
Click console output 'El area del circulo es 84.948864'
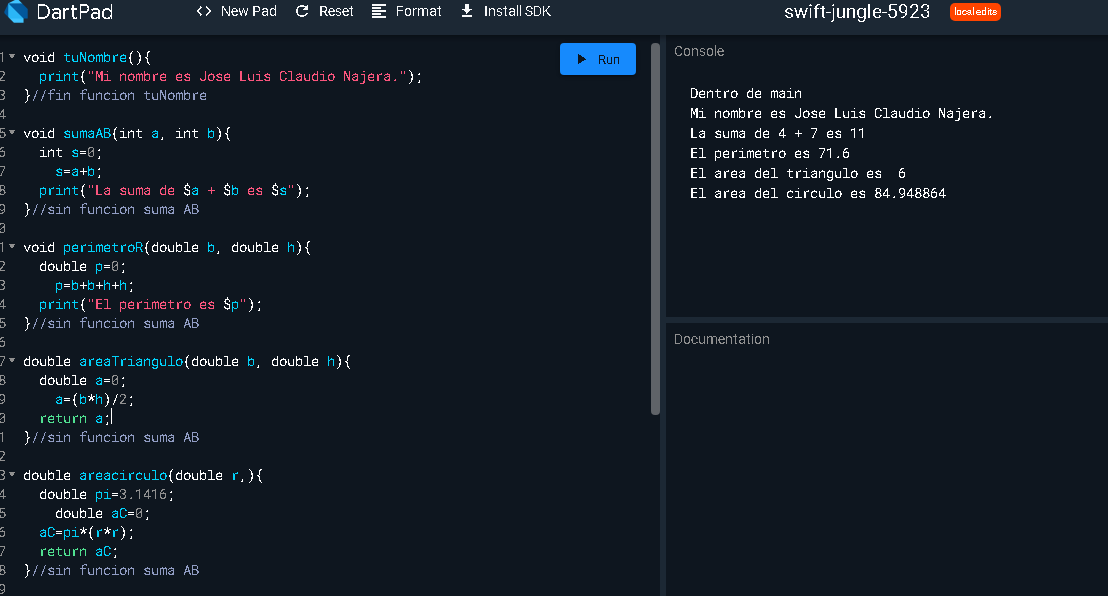[818, 193]
